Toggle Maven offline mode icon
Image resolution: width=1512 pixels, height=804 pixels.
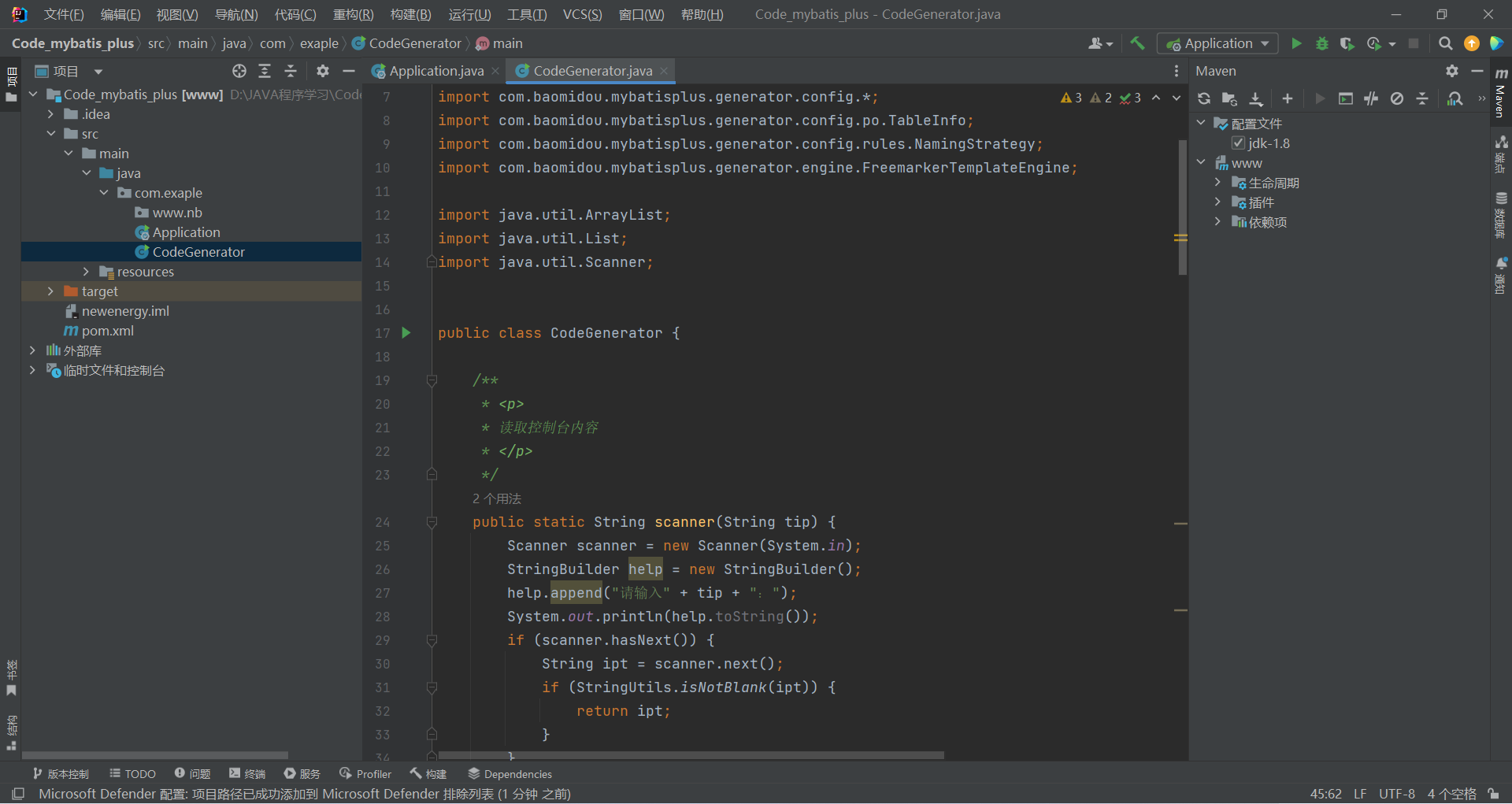click(x=1371, y=98)
